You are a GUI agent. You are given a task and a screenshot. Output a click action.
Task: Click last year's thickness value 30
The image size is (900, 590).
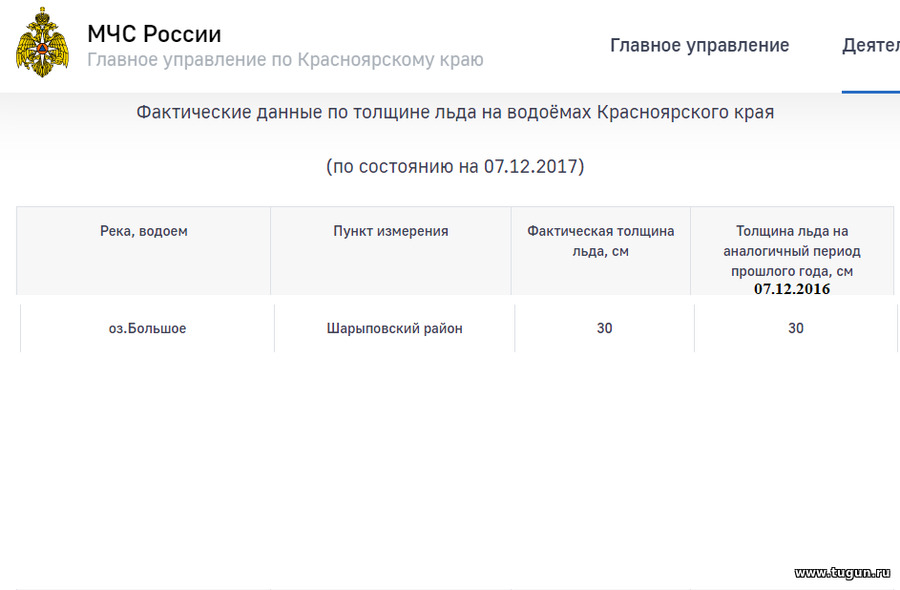point(795,328)
